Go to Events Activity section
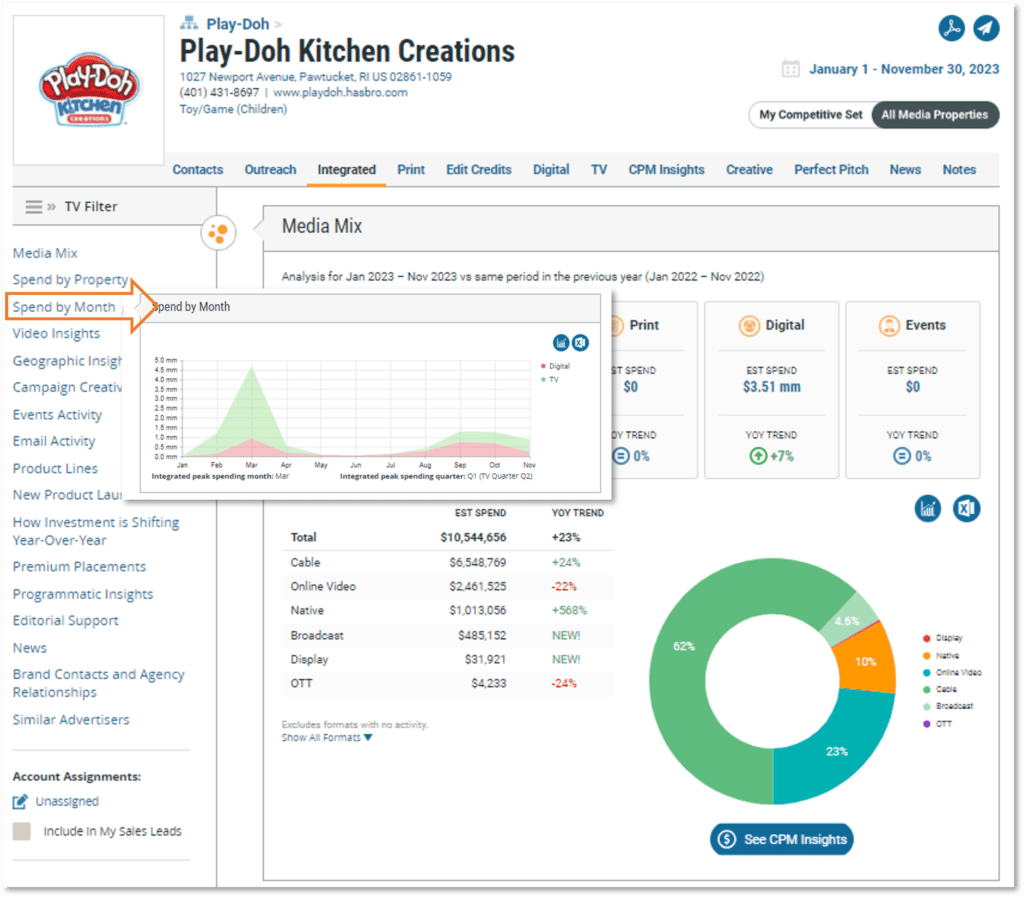This screenshot has height=897, width=1024. tap(57, 415)
